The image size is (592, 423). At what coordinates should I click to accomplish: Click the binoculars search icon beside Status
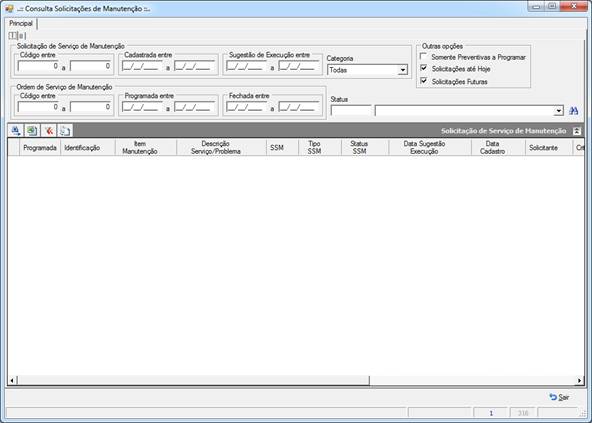point(574,111)
